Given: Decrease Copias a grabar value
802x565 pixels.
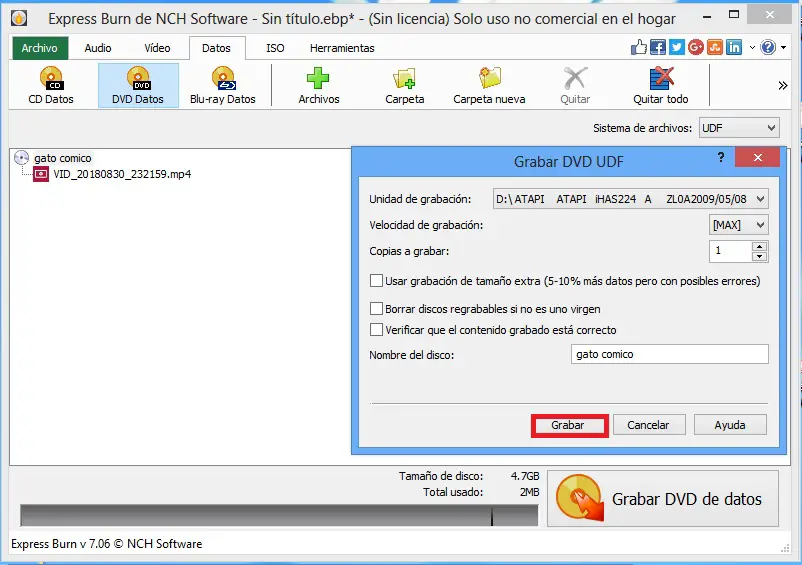Looking at the screenshot, I should tap(760, 256).
